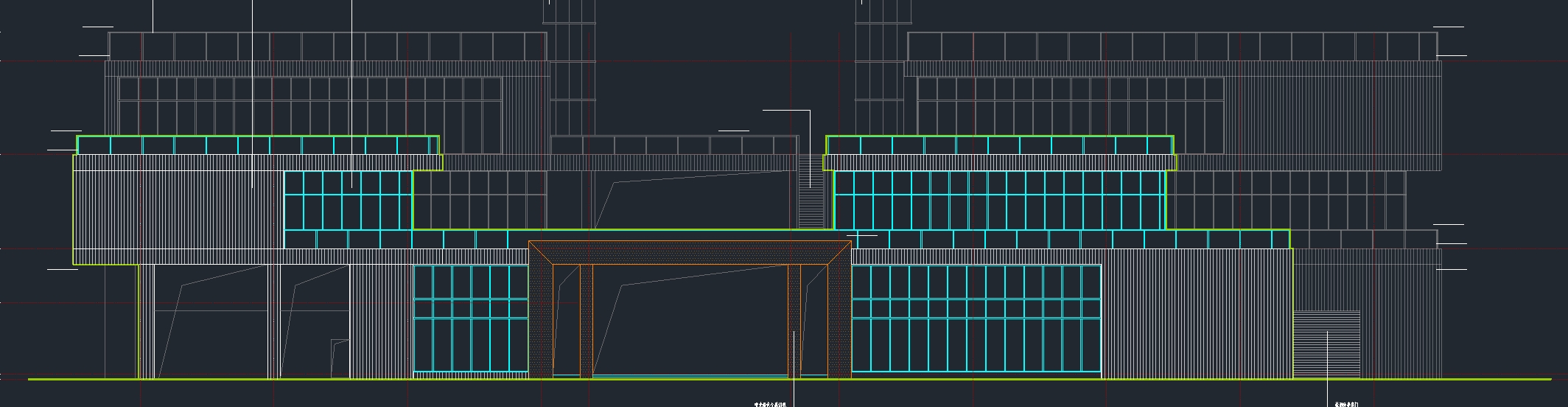Select the bottom center annotation text
Image resolution: width=1568 pixels, height=407 pixels.
770,404
